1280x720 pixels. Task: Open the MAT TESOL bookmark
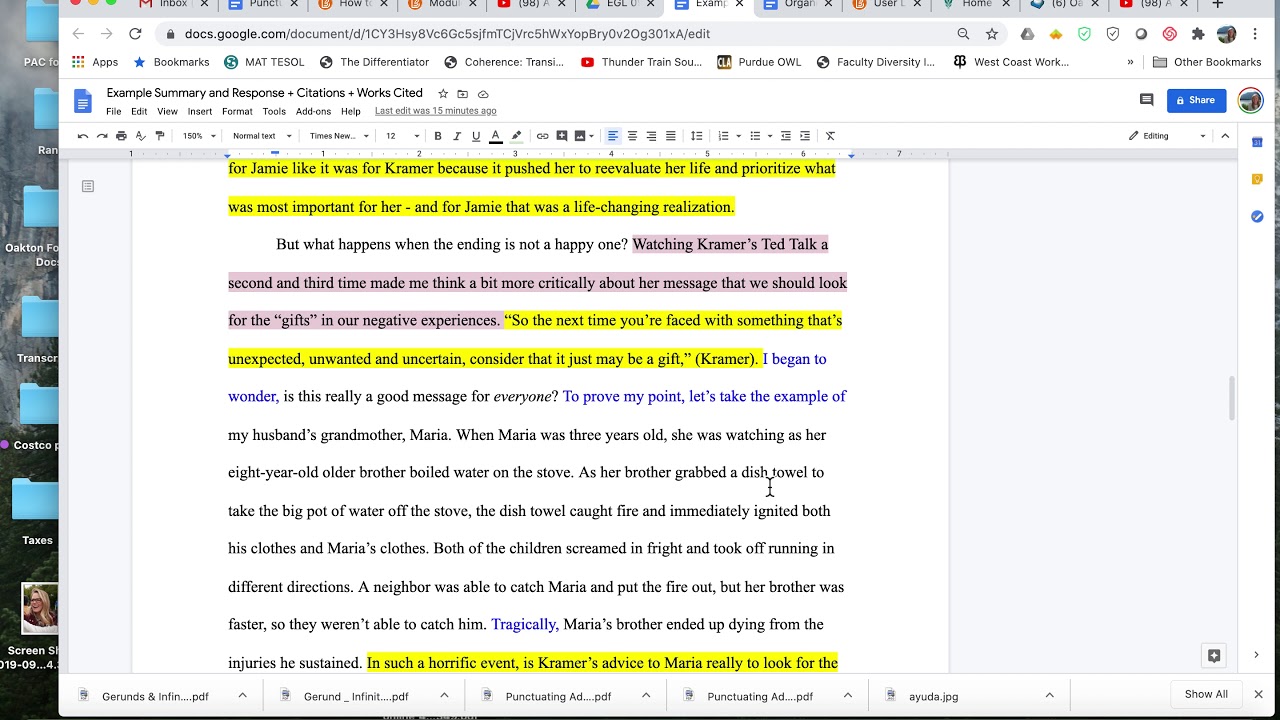coord(264,62)
